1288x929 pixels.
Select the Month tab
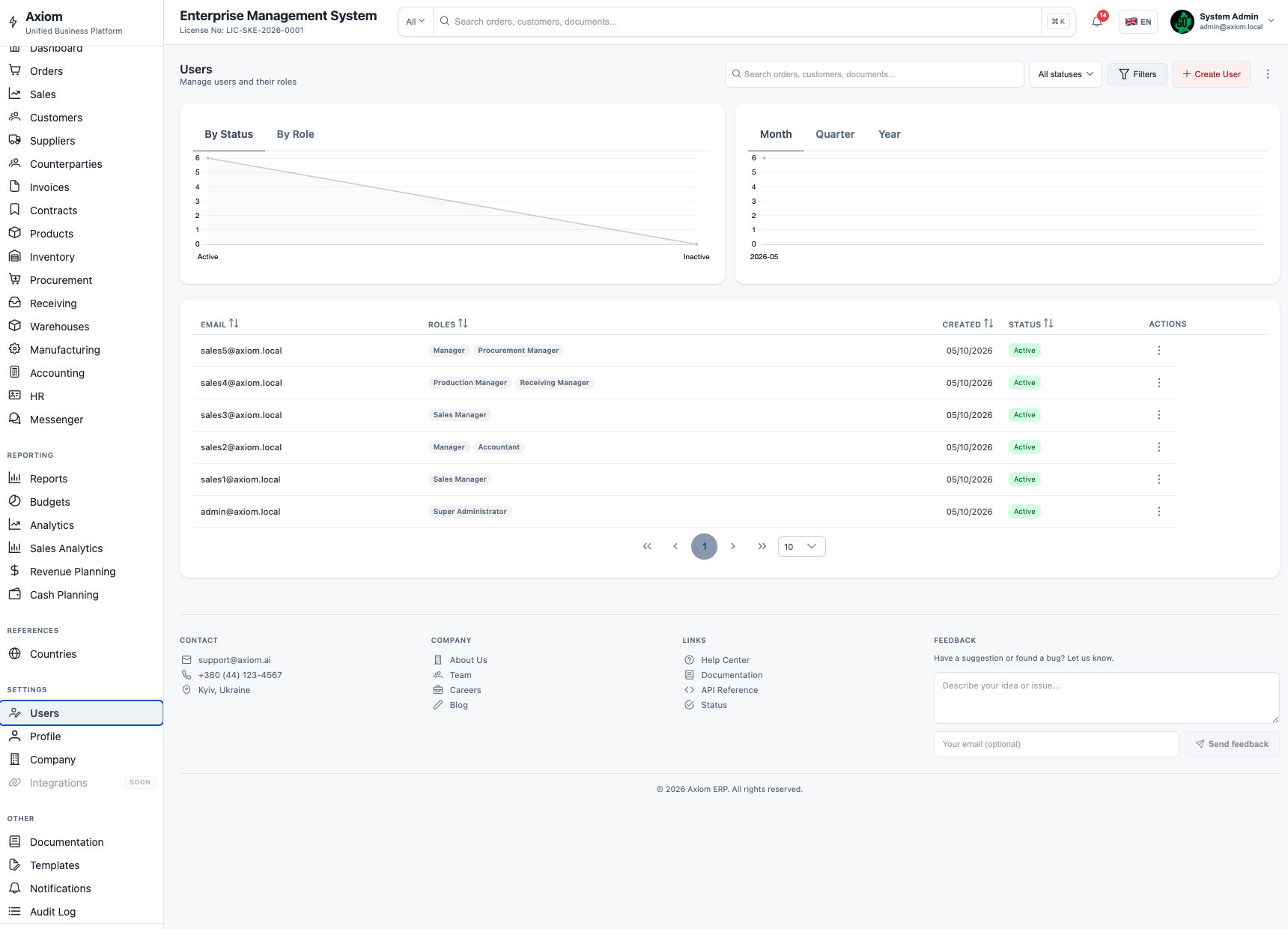(x=776, y=134)
